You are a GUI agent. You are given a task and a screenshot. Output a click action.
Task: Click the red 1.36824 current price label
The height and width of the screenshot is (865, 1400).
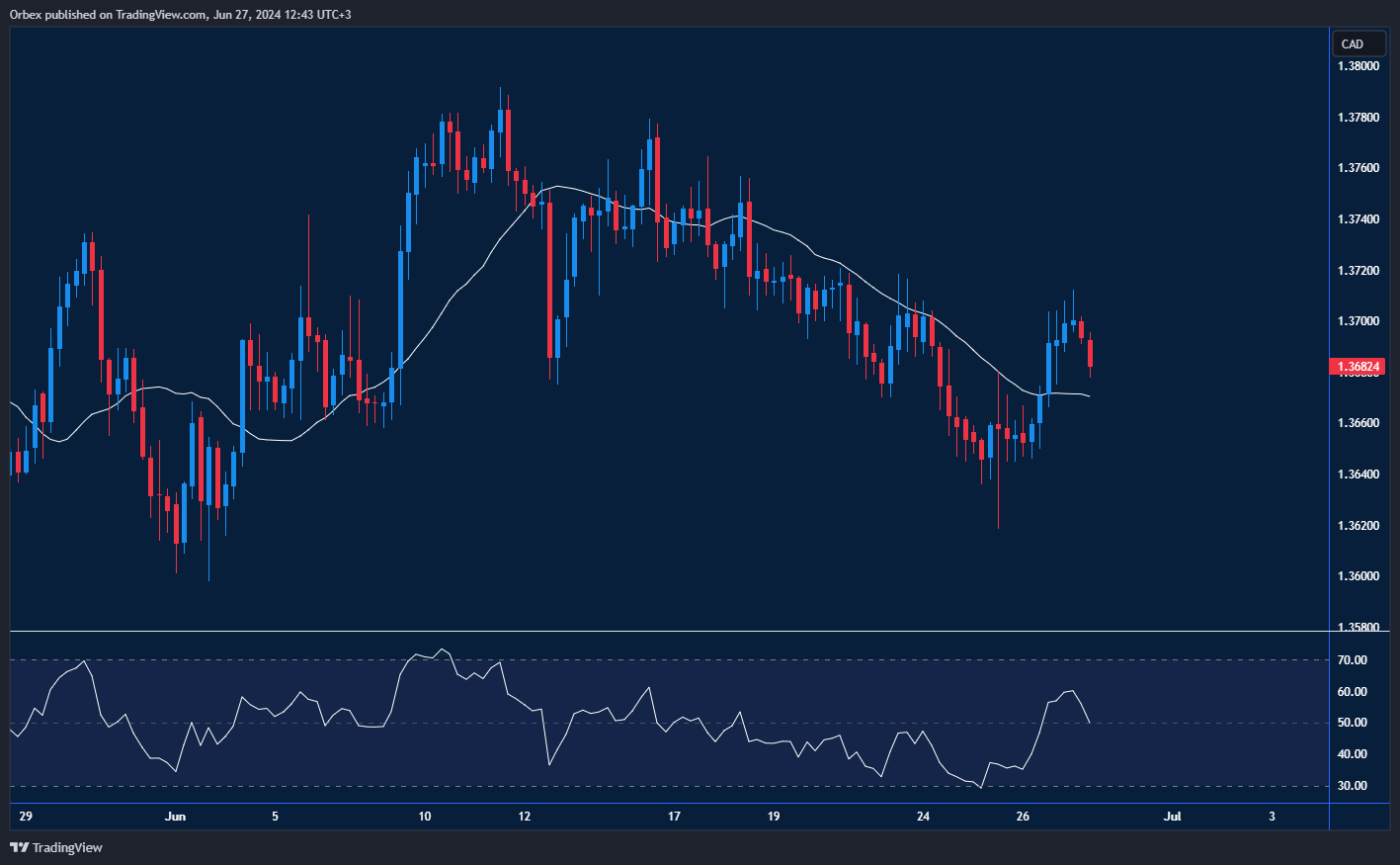pos(1359,367)
